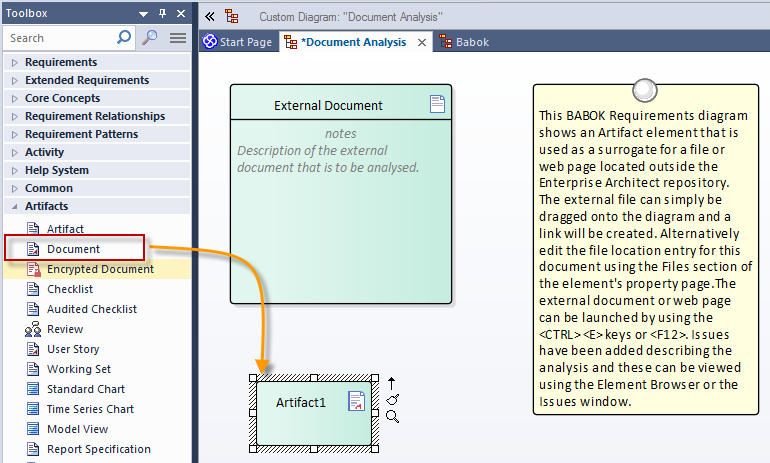Choose the Time Series Chart item
This screenshot has height=463, width=770.
pos(90,409)
